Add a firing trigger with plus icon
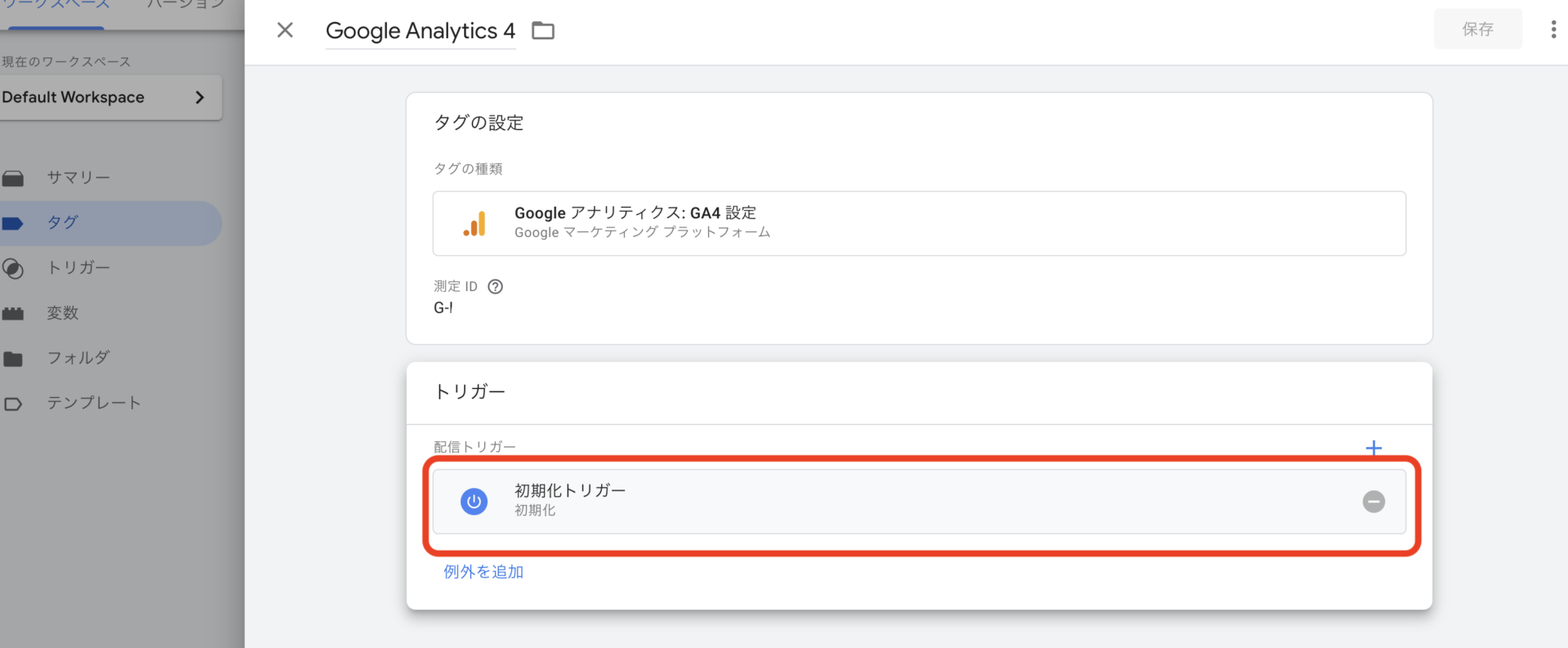The height and width of the screenshot is (648, 1568). tap(1374, 448)
